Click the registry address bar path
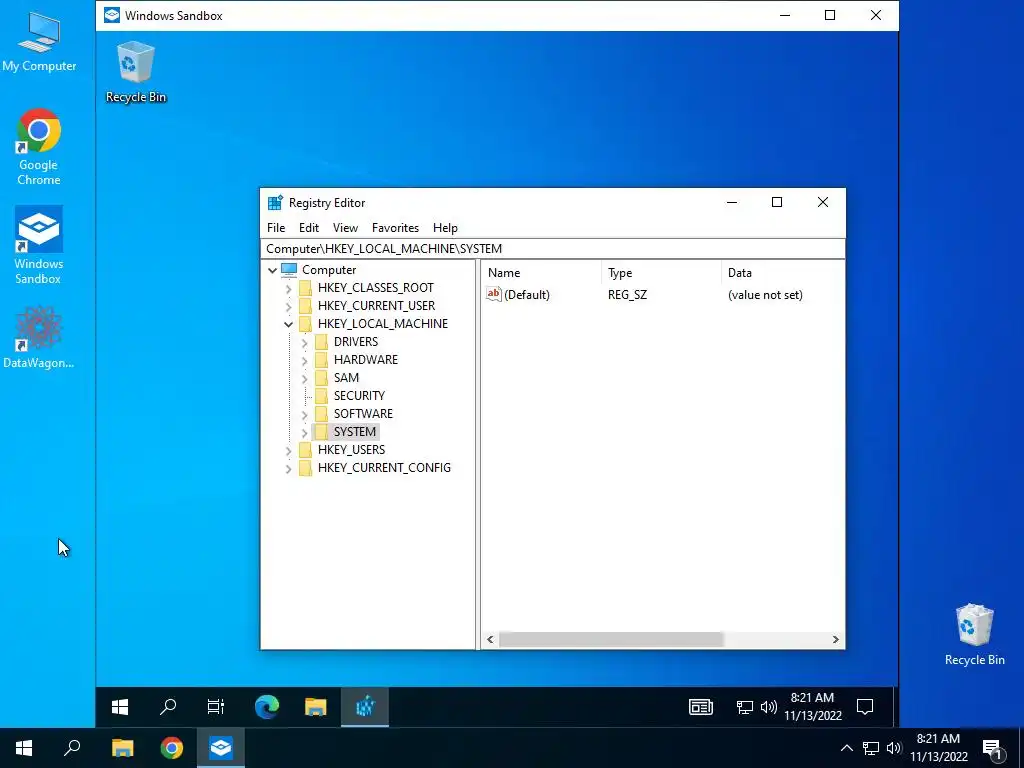Viewport: 1024px width, 768px height. tap(552, 249)
